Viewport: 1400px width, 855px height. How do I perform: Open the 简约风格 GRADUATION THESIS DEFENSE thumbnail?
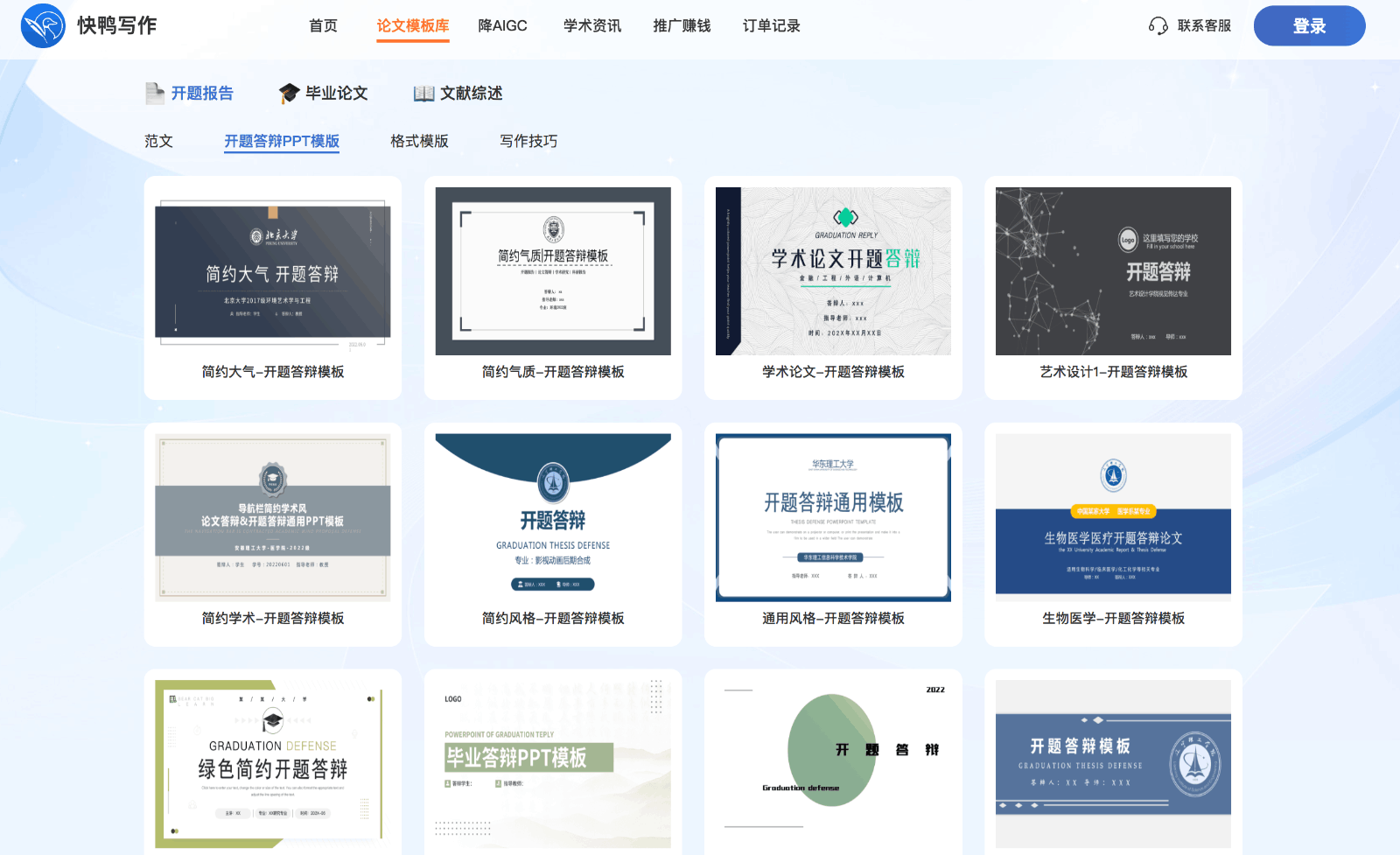[553, 517]
